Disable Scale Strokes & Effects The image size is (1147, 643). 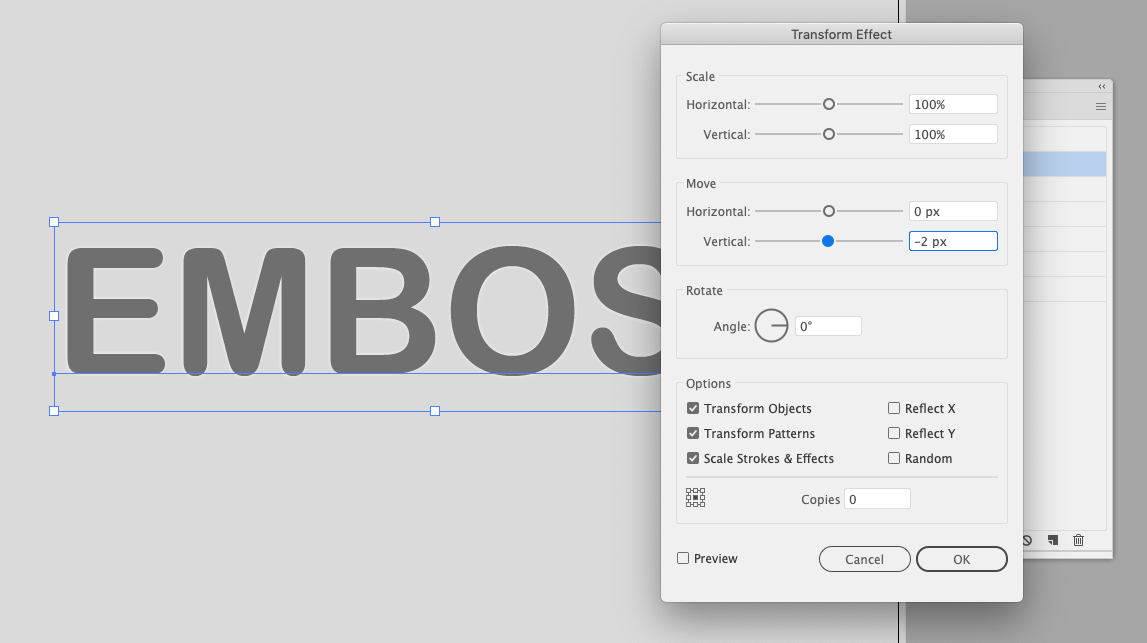(x=693, y=458)
